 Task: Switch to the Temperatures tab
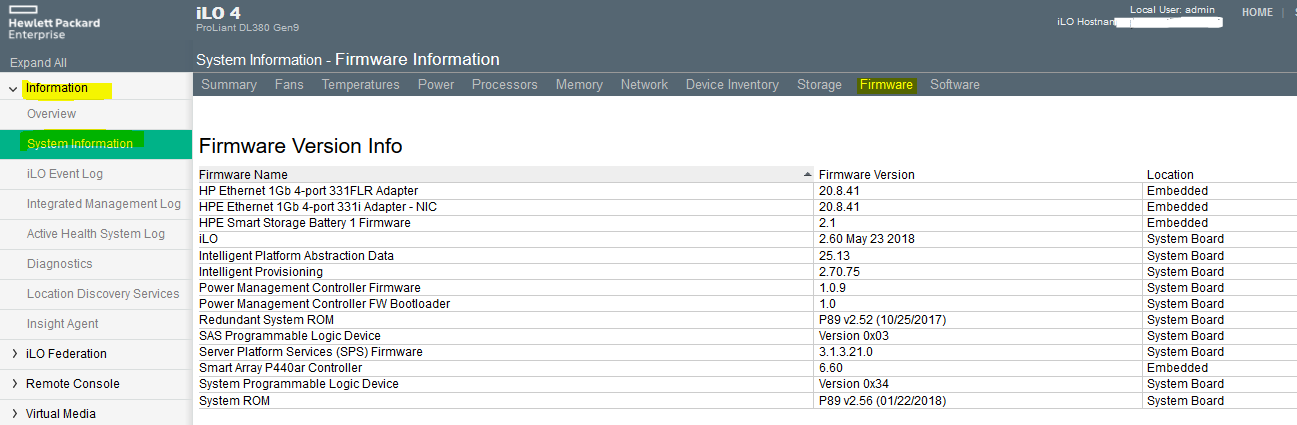point(361,85)
